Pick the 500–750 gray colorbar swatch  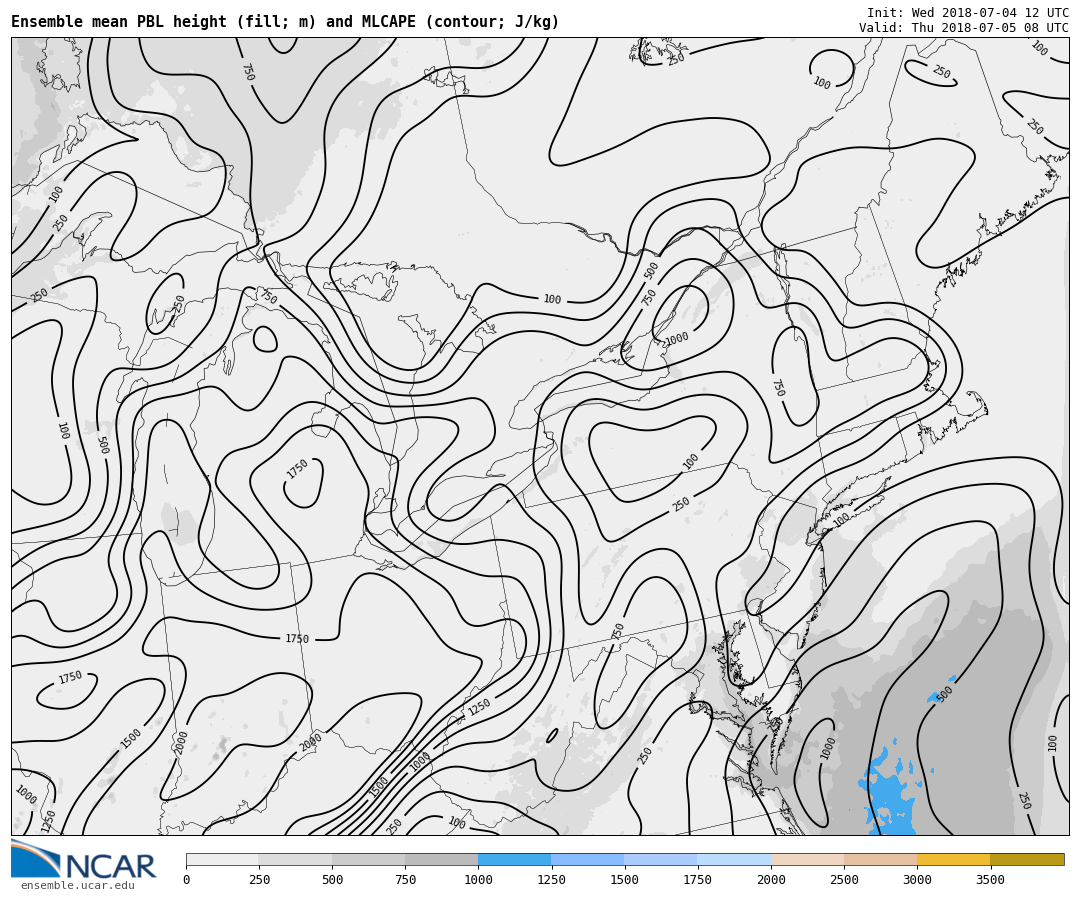tap(368, 859)
